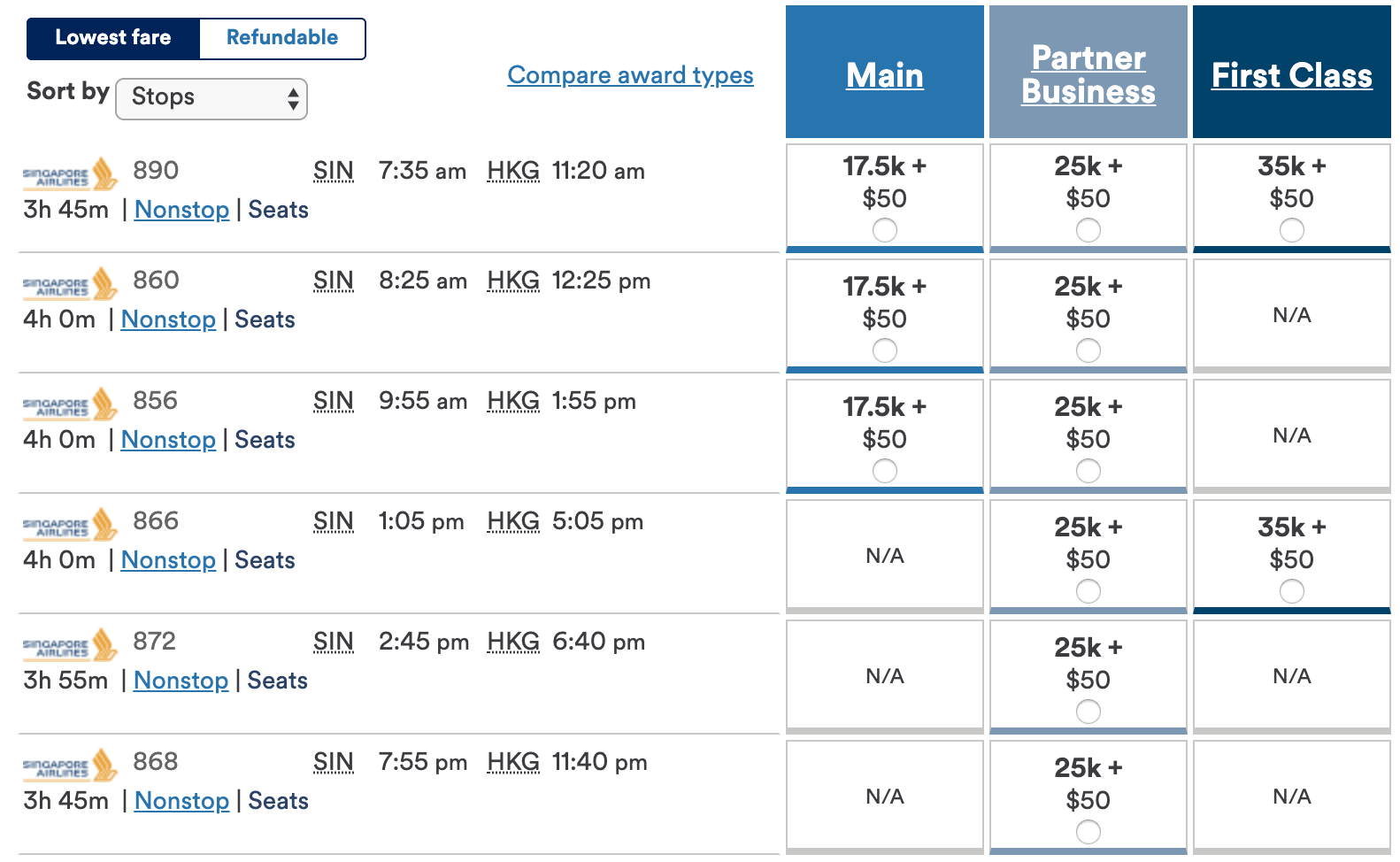Click Singapore Airlines logo for flight 890

70,174
